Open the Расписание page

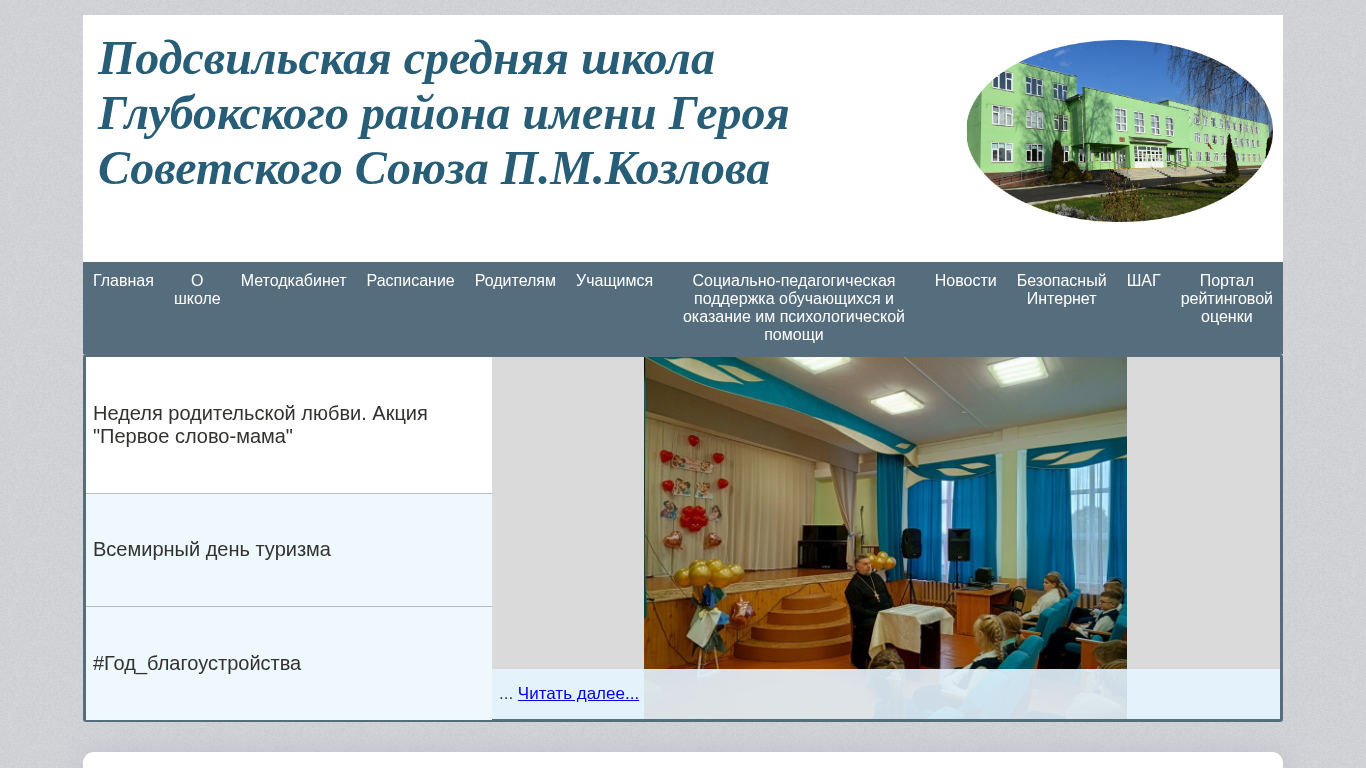tap(410, 281)
